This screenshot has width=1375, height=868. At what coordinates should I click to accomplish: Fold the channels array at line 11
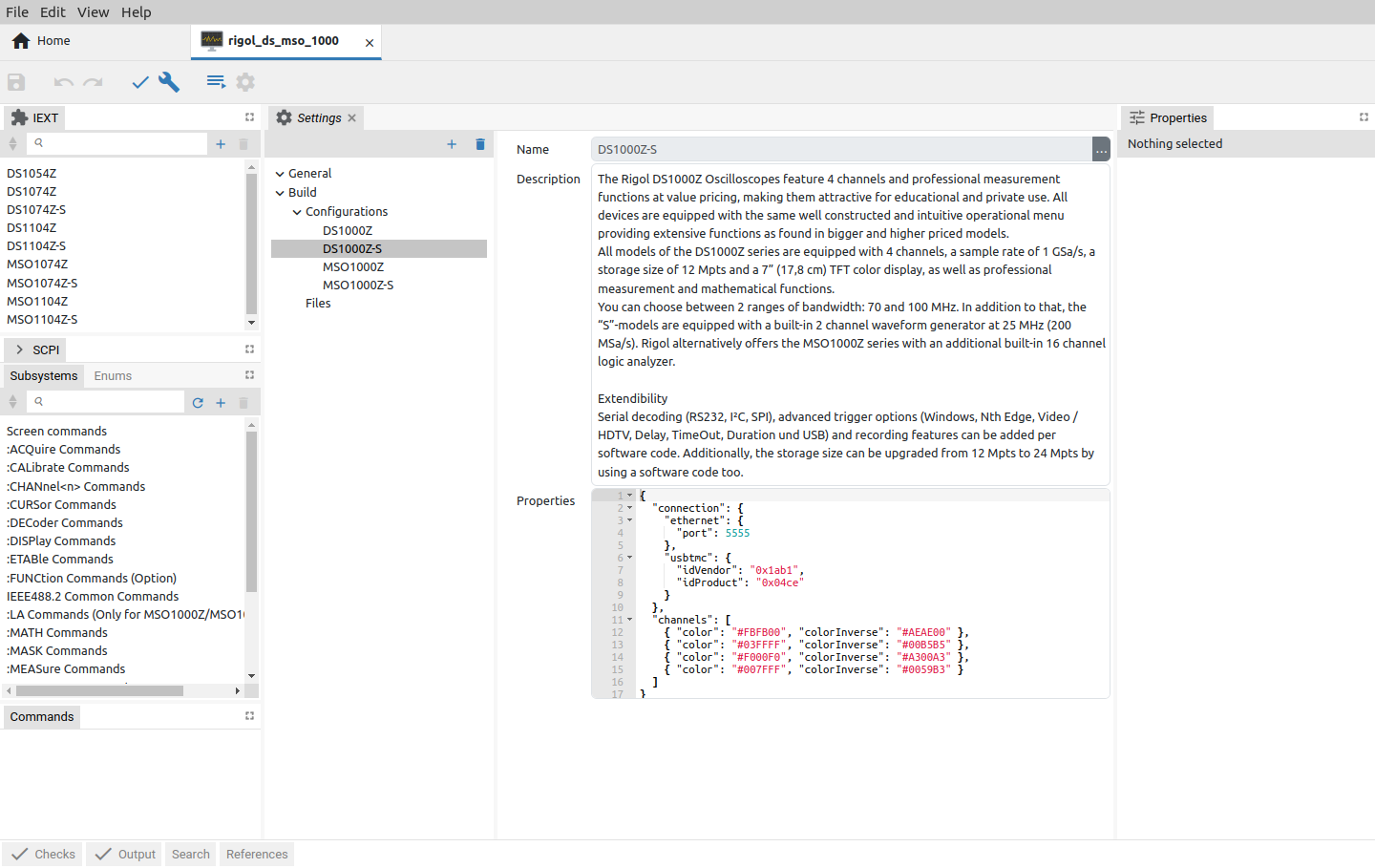[629, 620]
